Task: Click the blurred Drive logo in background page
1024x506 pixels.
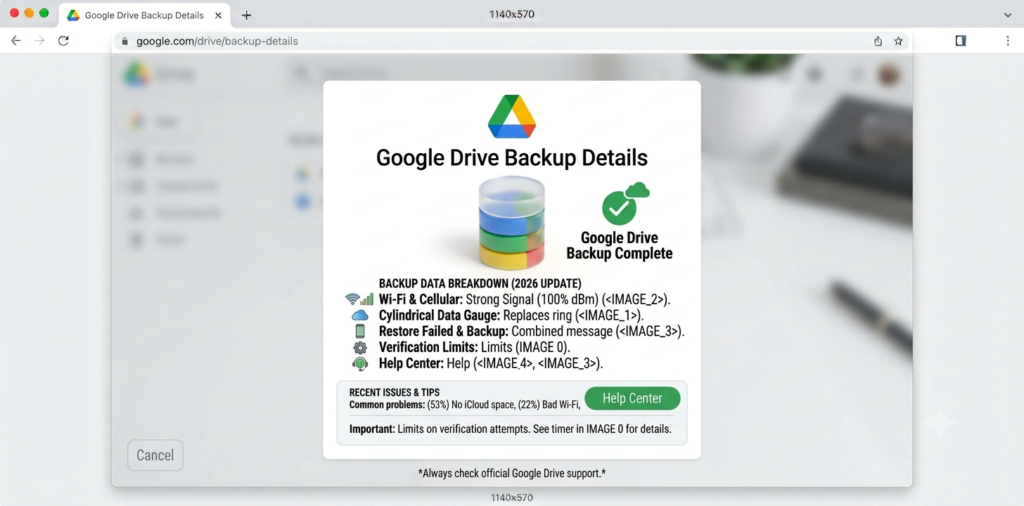Action: [136, 74]
